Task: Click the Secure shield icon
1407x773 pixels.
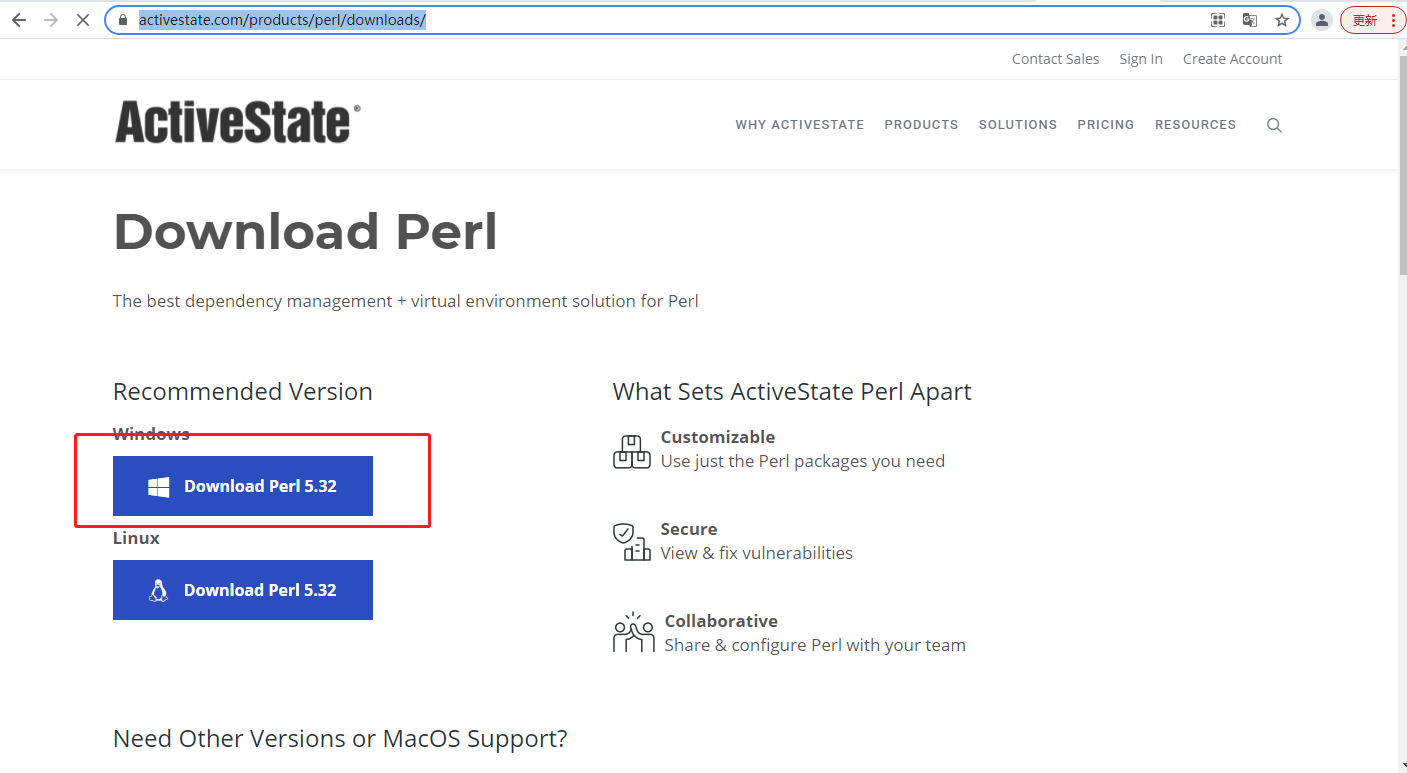Action: [x=631, y=543]
